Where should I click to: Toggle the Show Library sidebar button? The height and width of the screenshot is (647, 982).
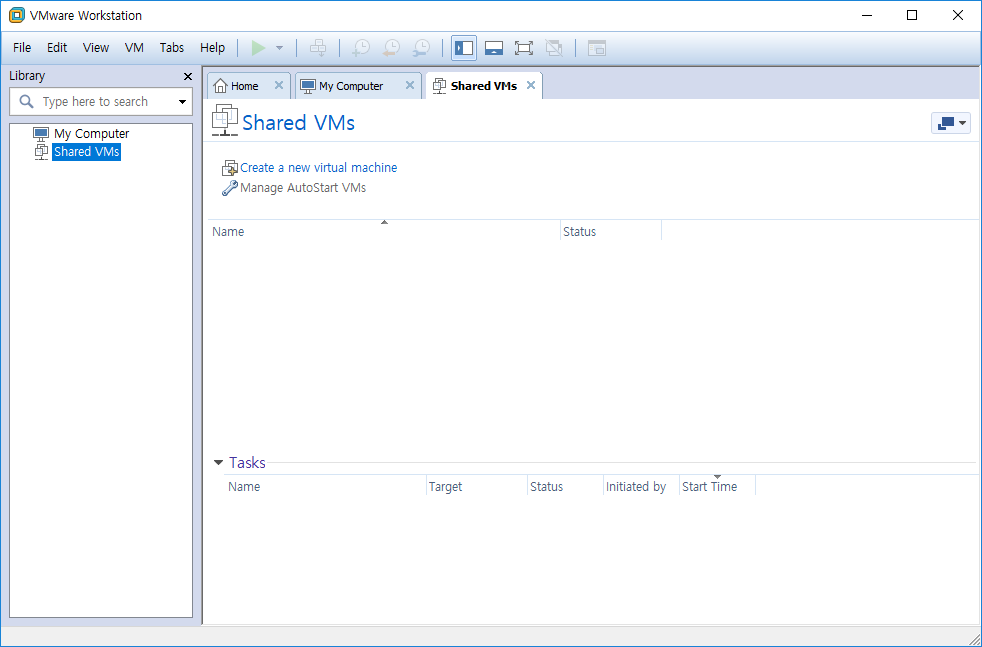(x=464, y=48)
